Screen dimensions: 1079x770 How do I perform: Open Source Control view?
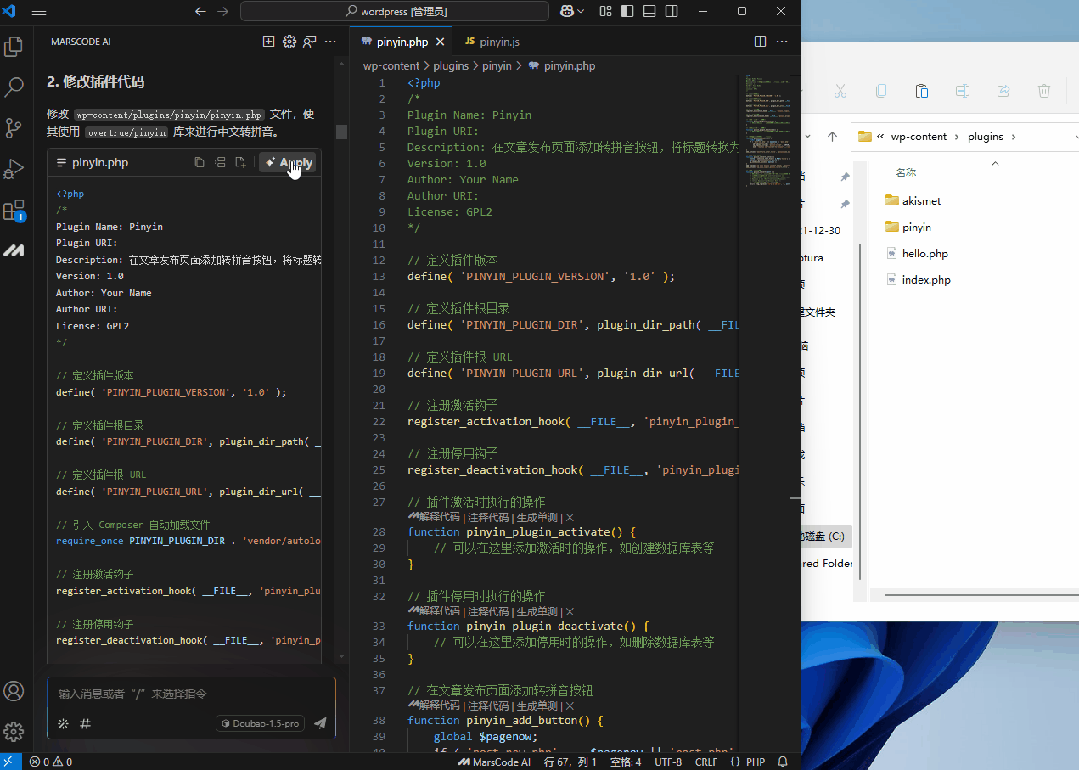coord(14,128)
